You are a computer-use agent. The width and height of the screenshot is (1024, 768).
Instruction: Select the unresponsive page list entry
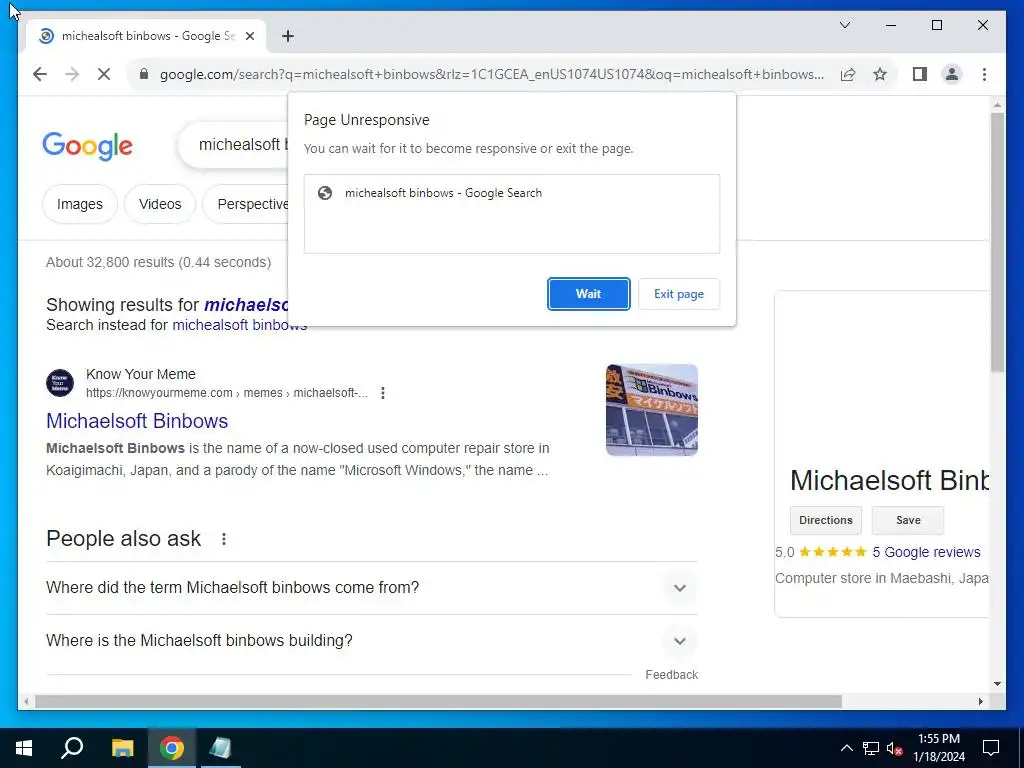coord(511,193)
